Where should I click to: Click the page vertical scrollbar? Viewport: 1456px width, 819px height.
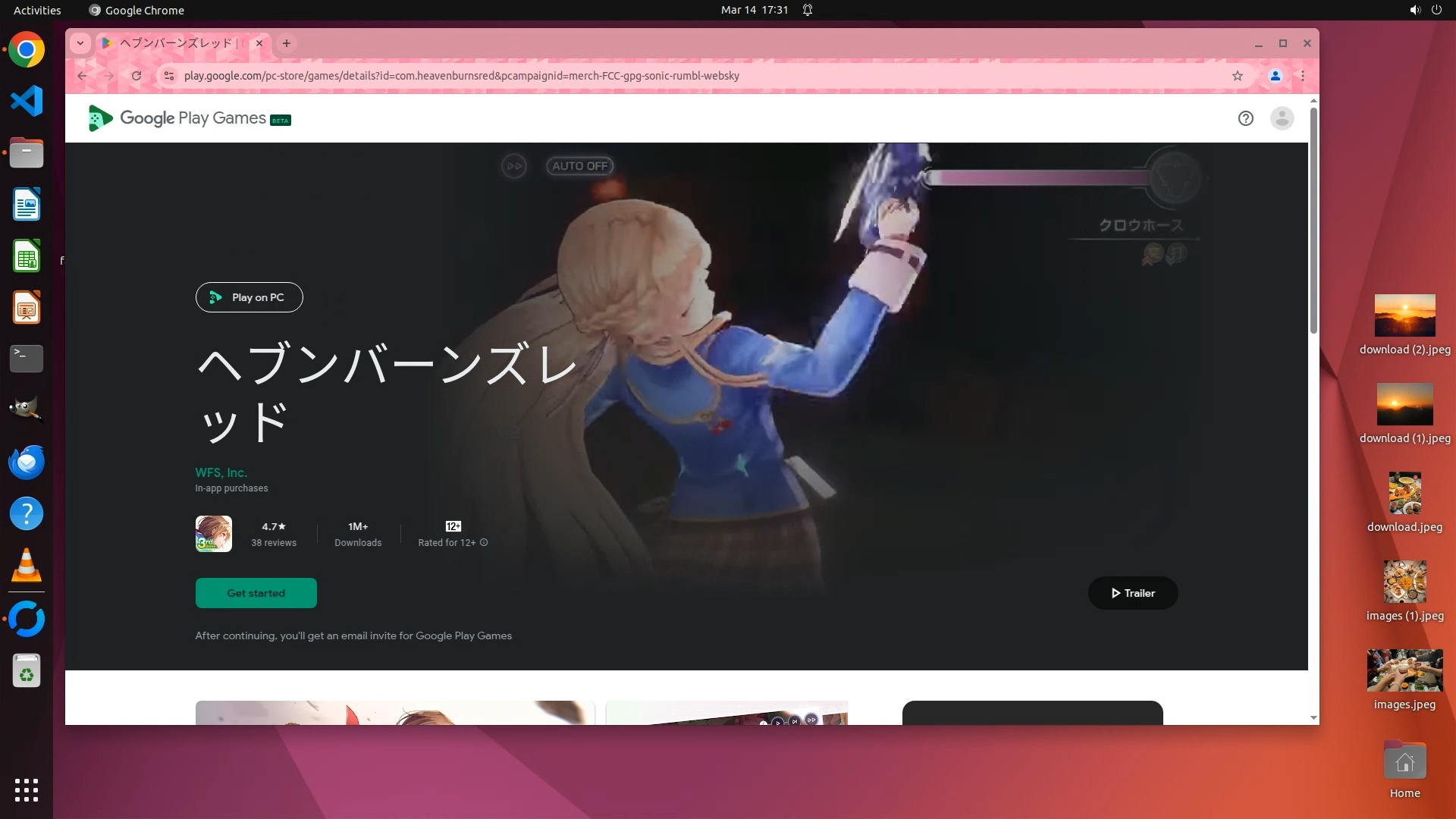tap(1313, 220)
